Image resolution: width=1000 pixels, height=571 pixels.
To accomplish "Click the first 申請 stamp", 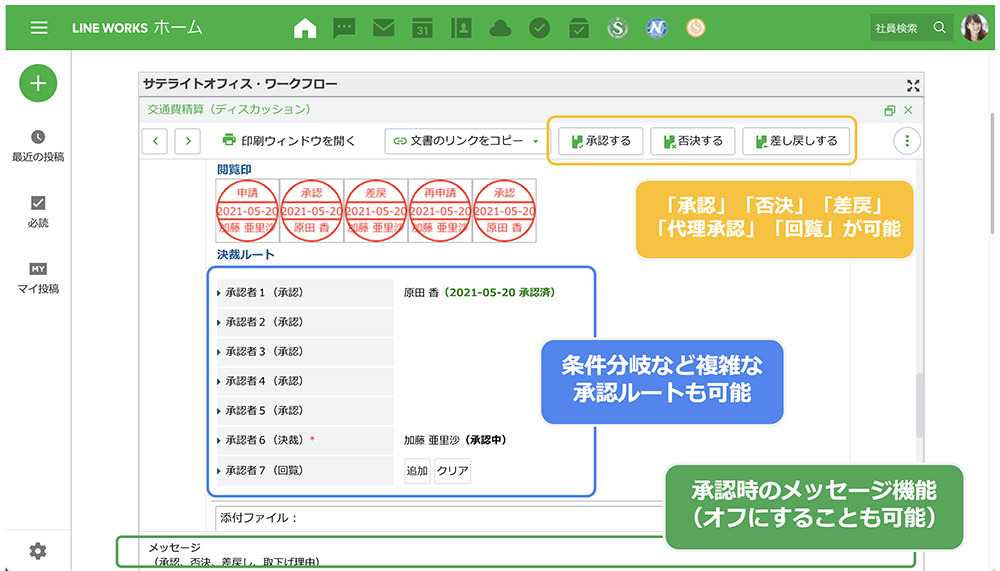I will (248, 211).
